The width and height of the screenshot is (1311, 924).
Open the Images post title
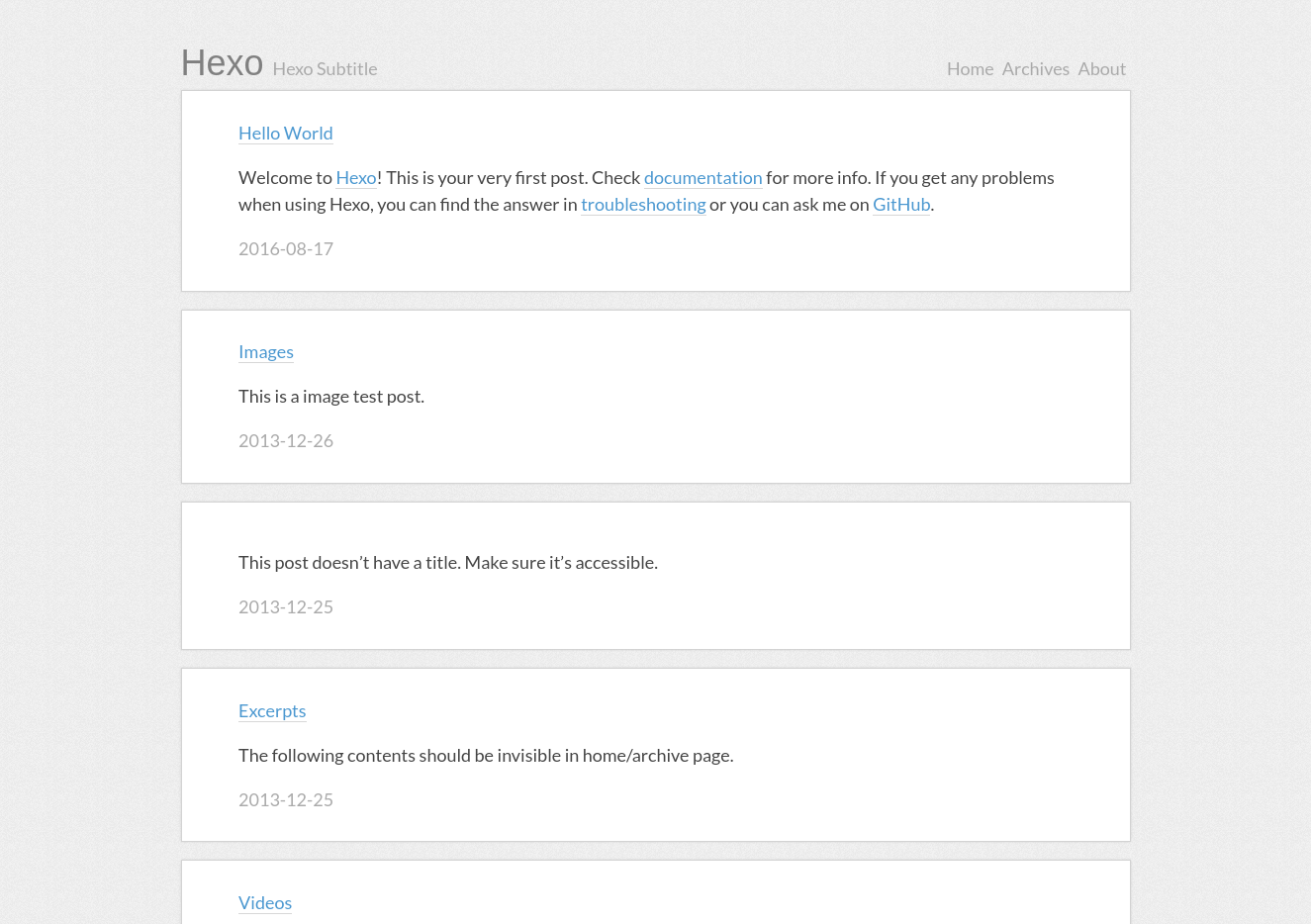click(x=265, y=352)
